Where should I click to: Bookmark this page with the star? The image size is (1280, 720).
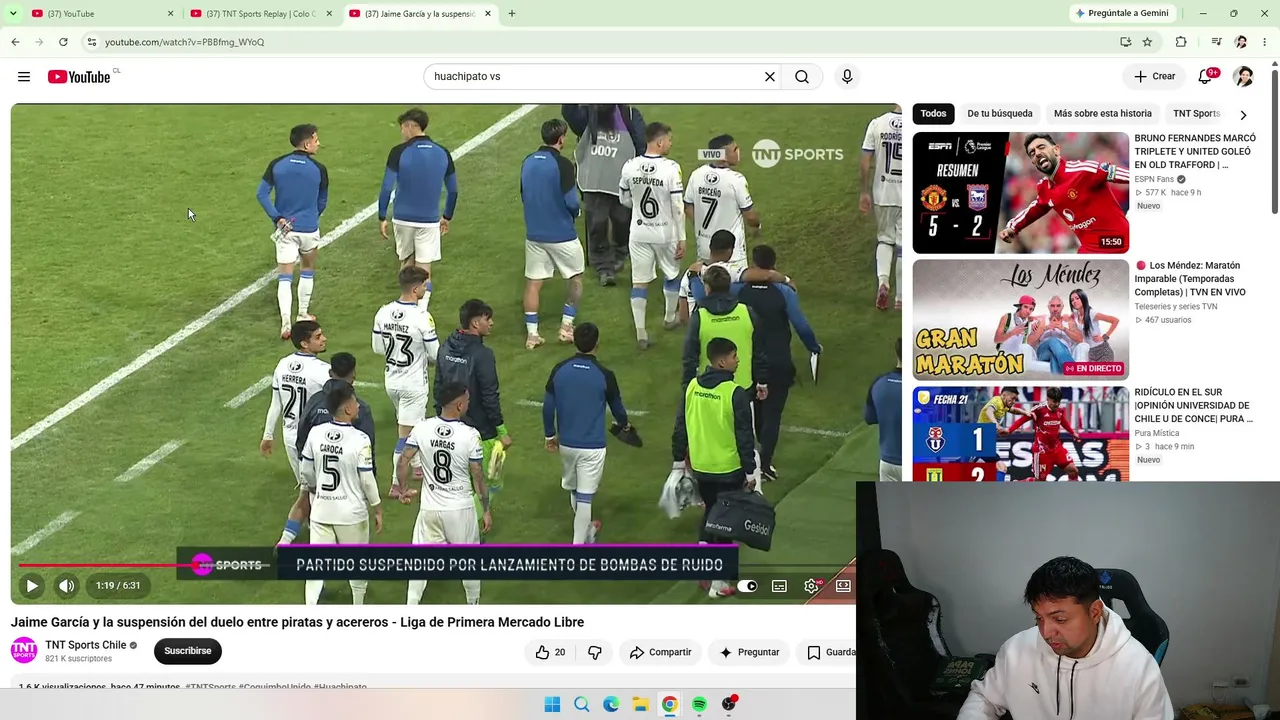pos(1147,42)
